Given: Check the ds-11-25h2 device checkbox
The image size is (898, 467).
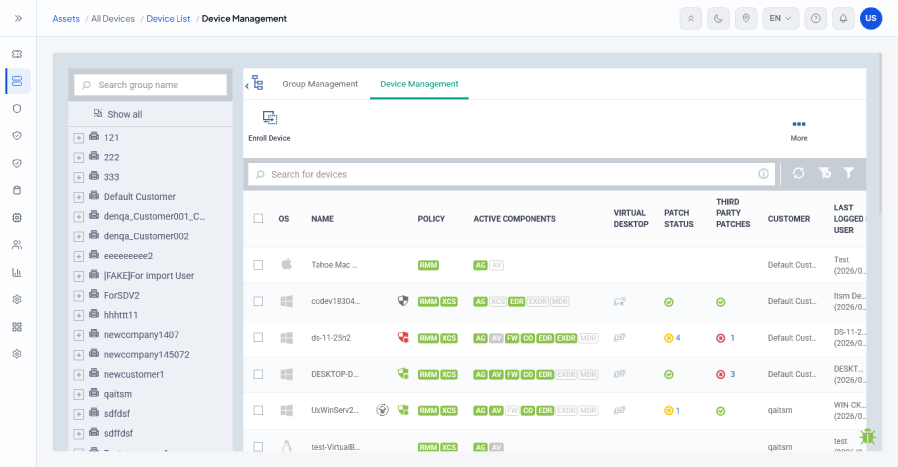Looking at the screenshot, I should (x=258, y=338).
